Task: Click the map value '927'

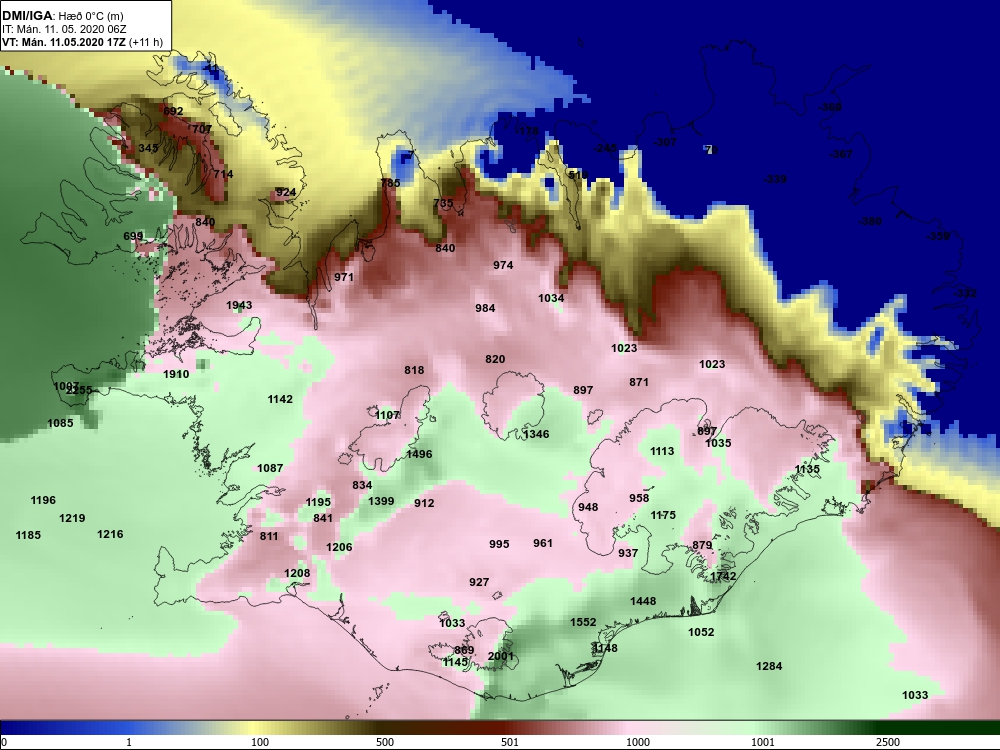Action: [x=479, y=582]
